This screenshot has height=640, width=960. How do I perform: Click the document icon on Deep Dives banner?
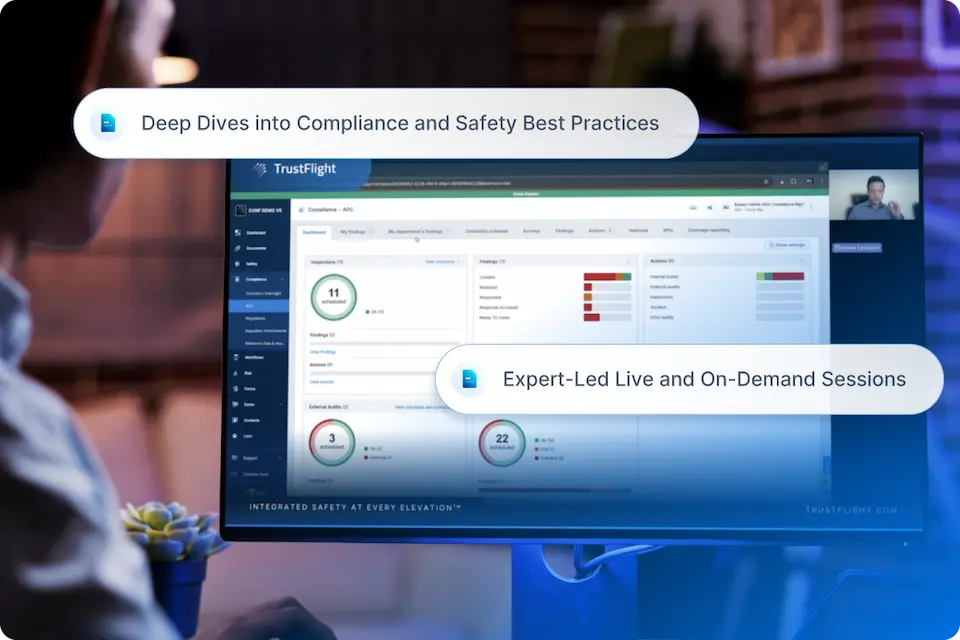click(x=108, y=123)
